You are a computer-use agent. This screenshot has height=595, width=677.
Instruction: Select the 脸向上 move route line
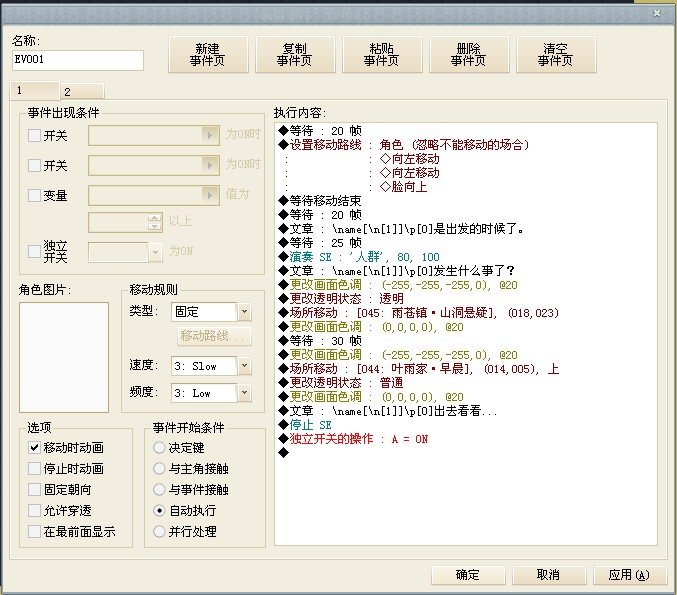(403, 187)
